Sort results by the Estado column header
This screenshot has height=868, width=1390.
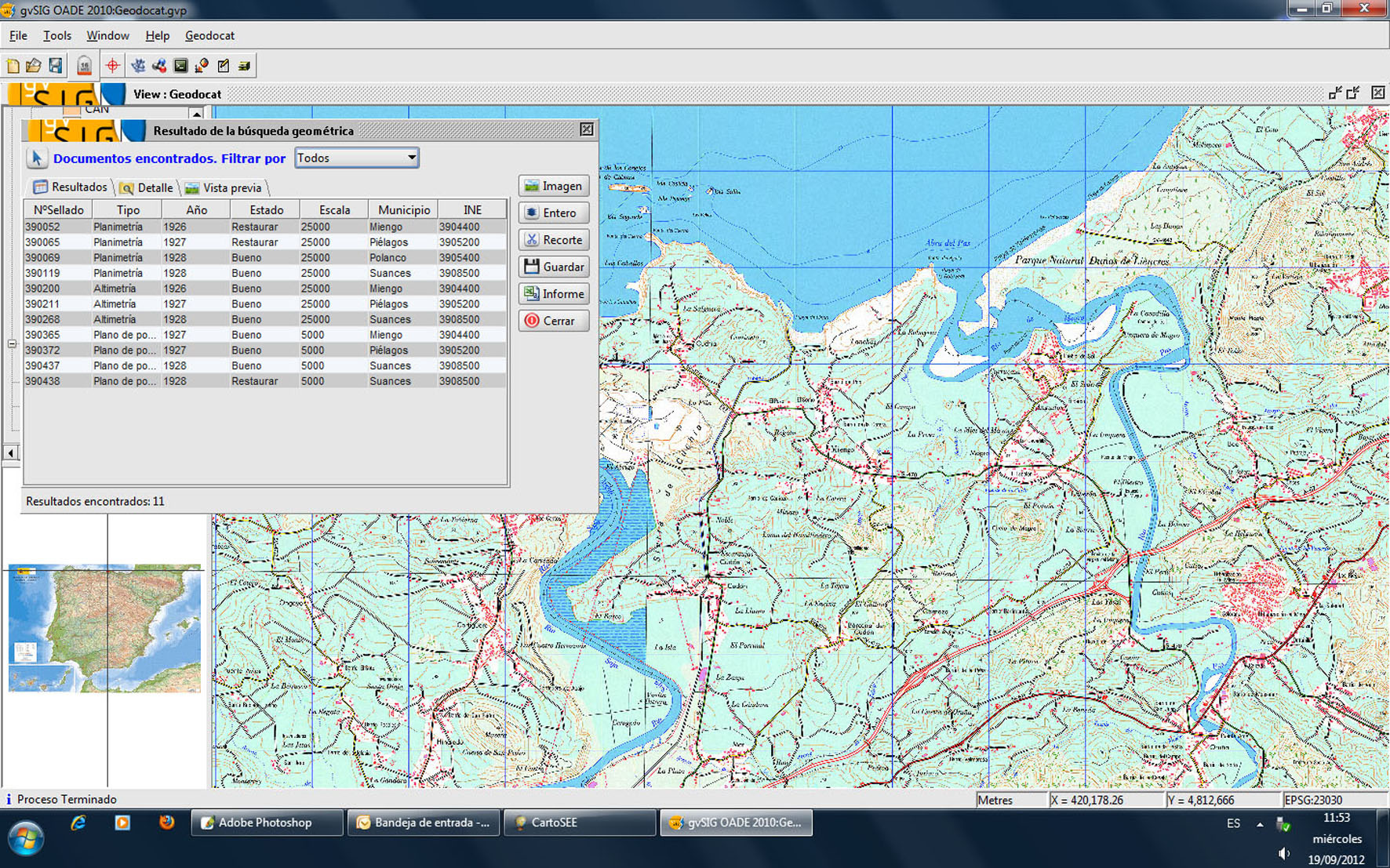(x=266, y=210)
